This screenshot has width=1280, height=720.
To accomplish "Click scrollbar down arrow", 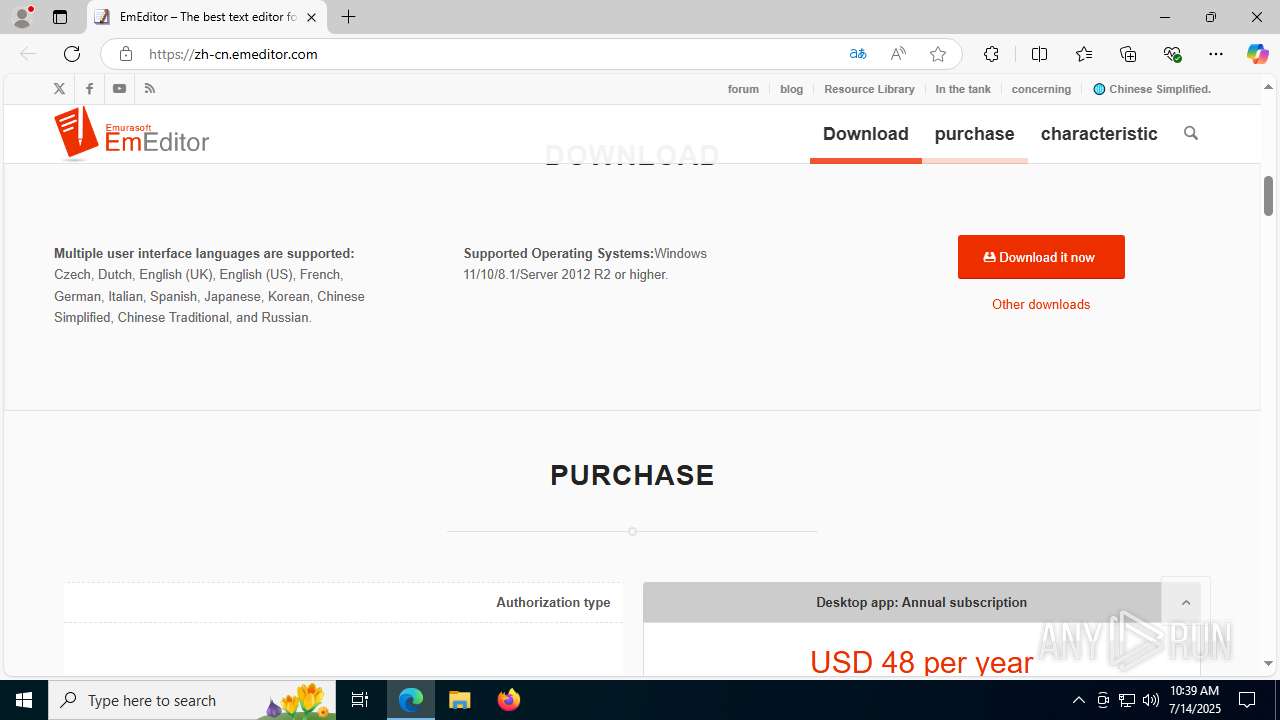I will [1268, 663].
